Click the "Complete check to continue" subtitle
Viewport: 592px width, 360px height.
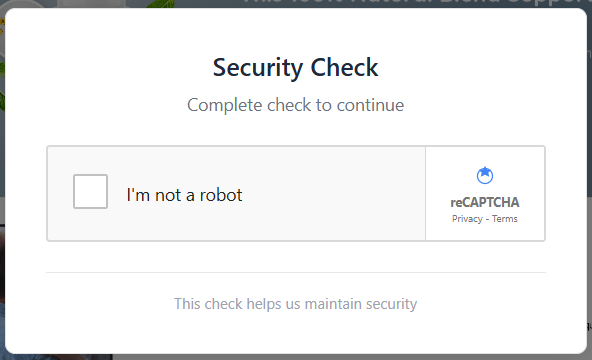296,105
